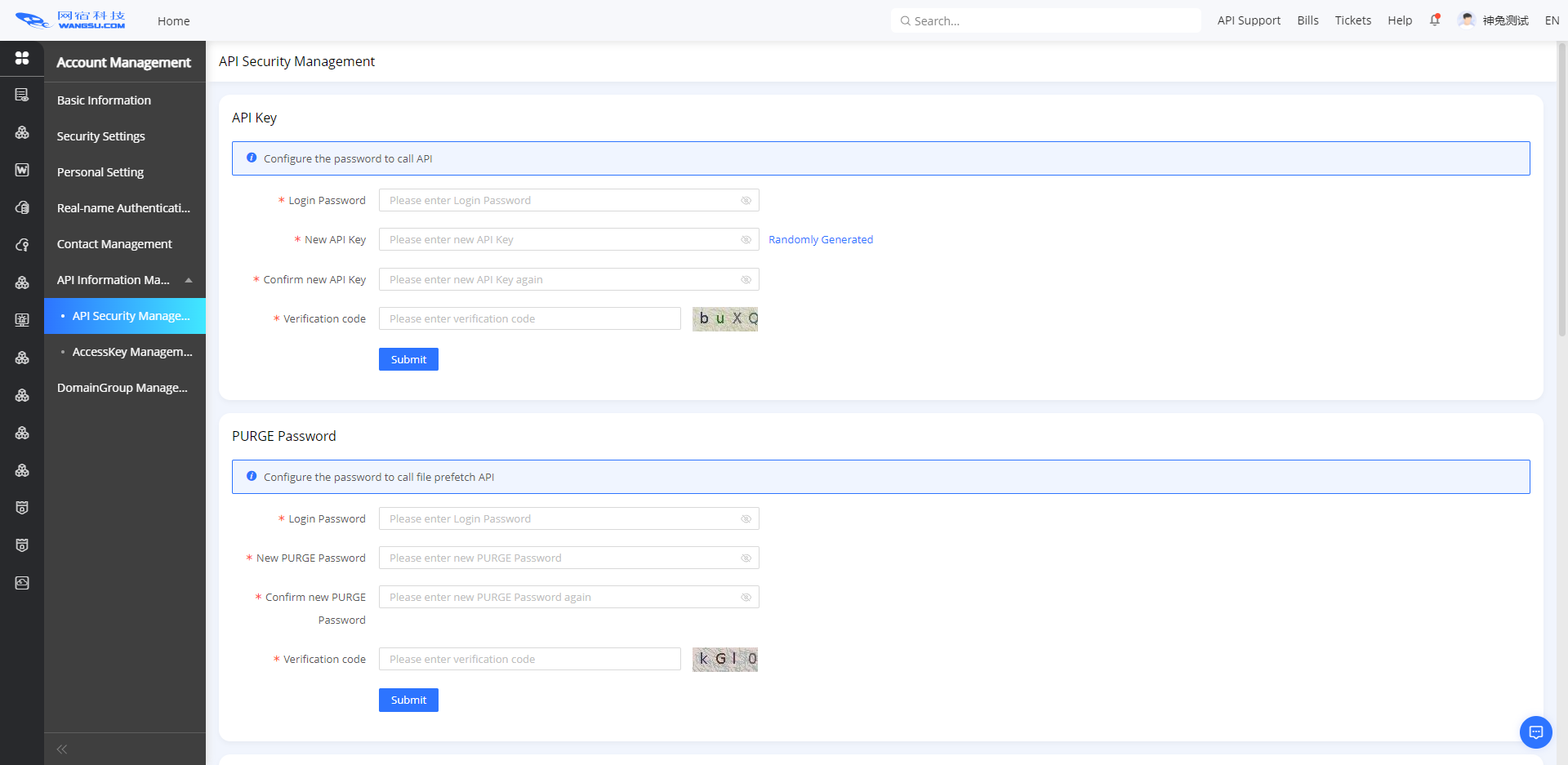Switch to the Tickets section
This screenshot has width=1568, height=765.
(x=1353, y=20)
